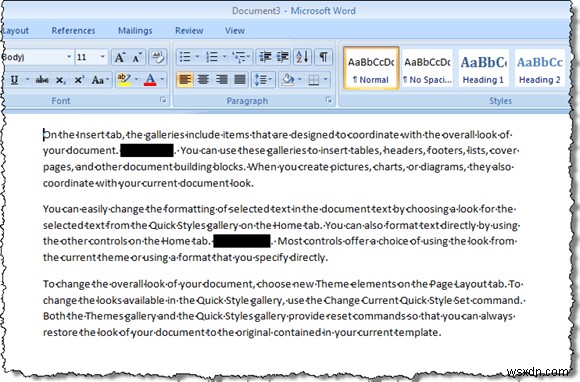
Task: Apply the text highlight color
Action: coord(124,80)
